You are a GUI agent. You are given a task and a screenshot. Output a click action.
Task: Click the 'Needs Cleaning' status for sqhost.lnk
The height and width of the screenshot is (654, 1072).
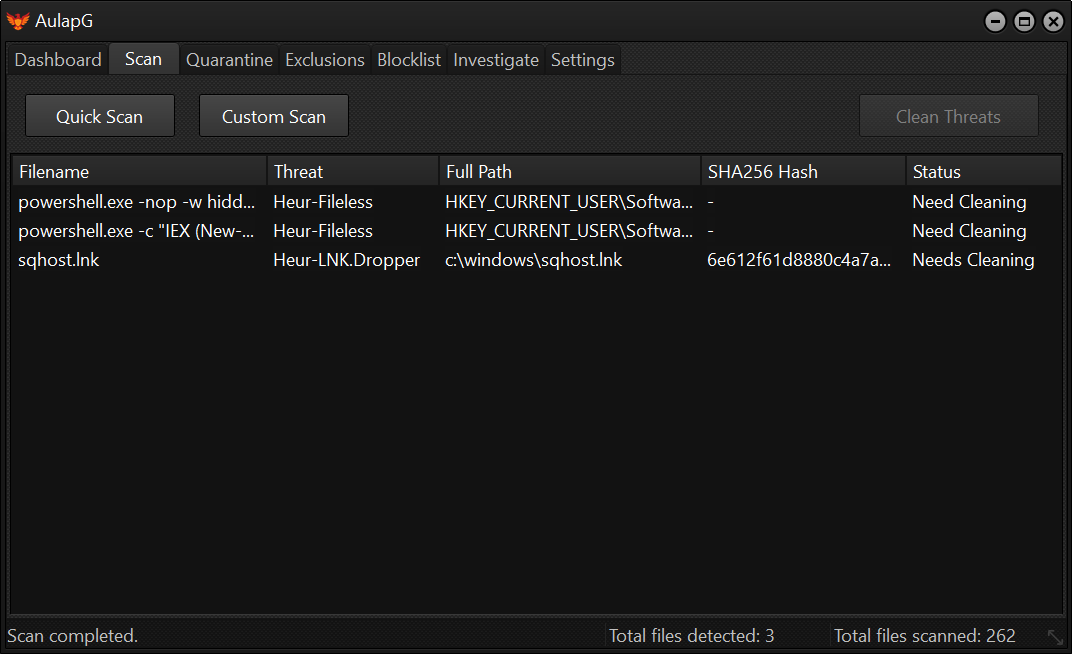pyautogui.click(x=974, y=260)
